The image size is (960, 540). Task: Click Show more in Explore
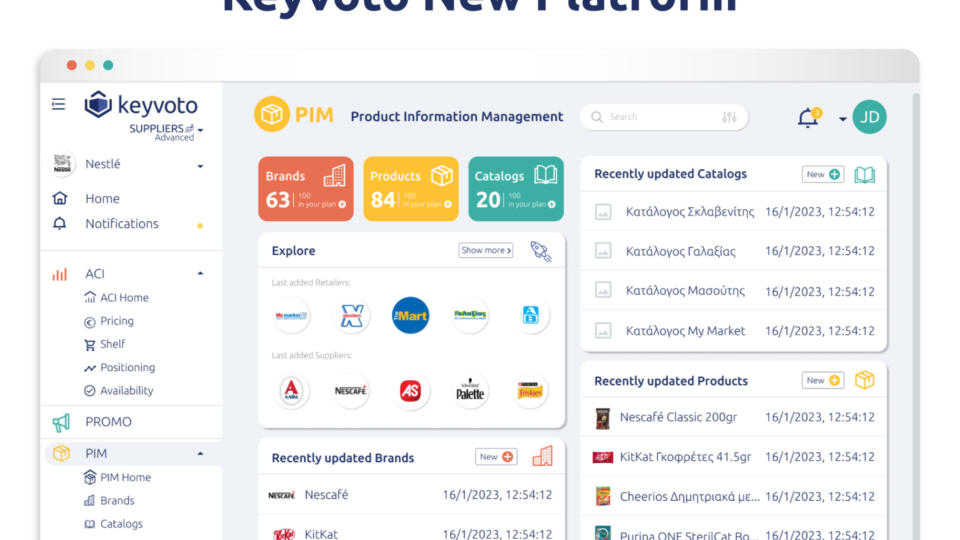[x=486, y=250]
